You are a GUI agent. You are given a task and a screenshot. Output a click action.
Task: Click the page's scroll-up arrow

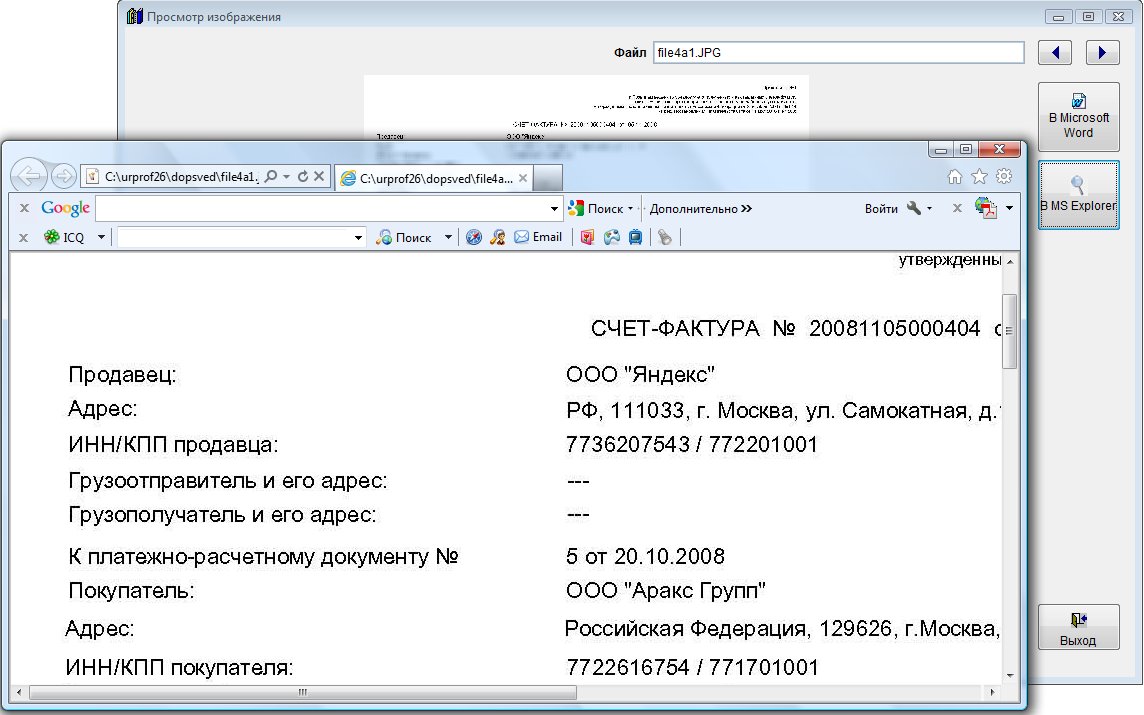[x=1010, y=261]
